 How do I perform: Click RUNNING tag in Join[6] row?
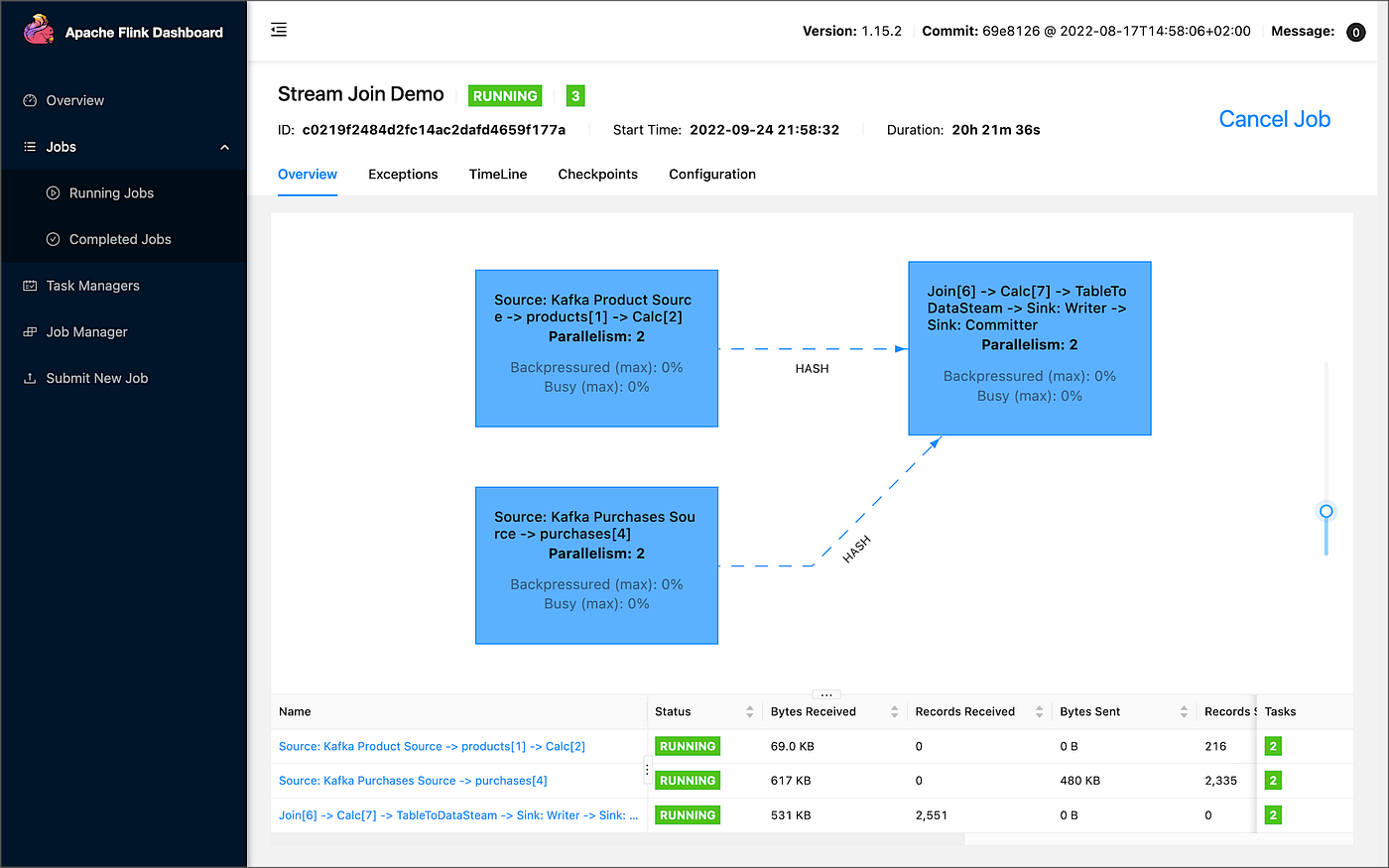point(688,815)
